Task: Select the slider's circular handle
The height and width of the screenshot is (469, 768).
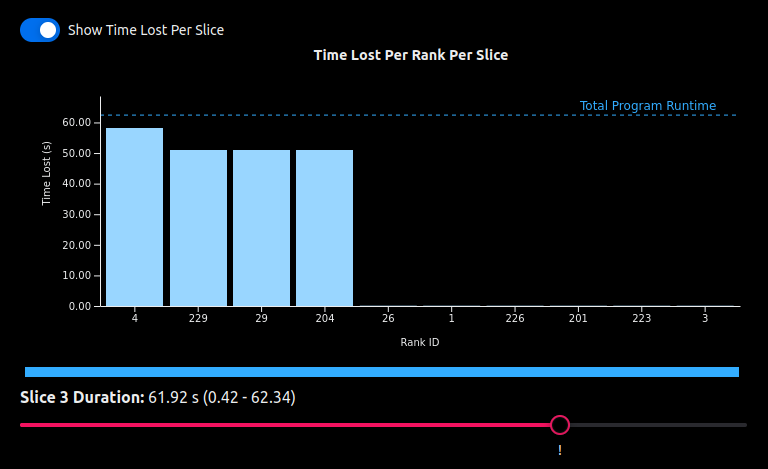Action: click(560, 425)
